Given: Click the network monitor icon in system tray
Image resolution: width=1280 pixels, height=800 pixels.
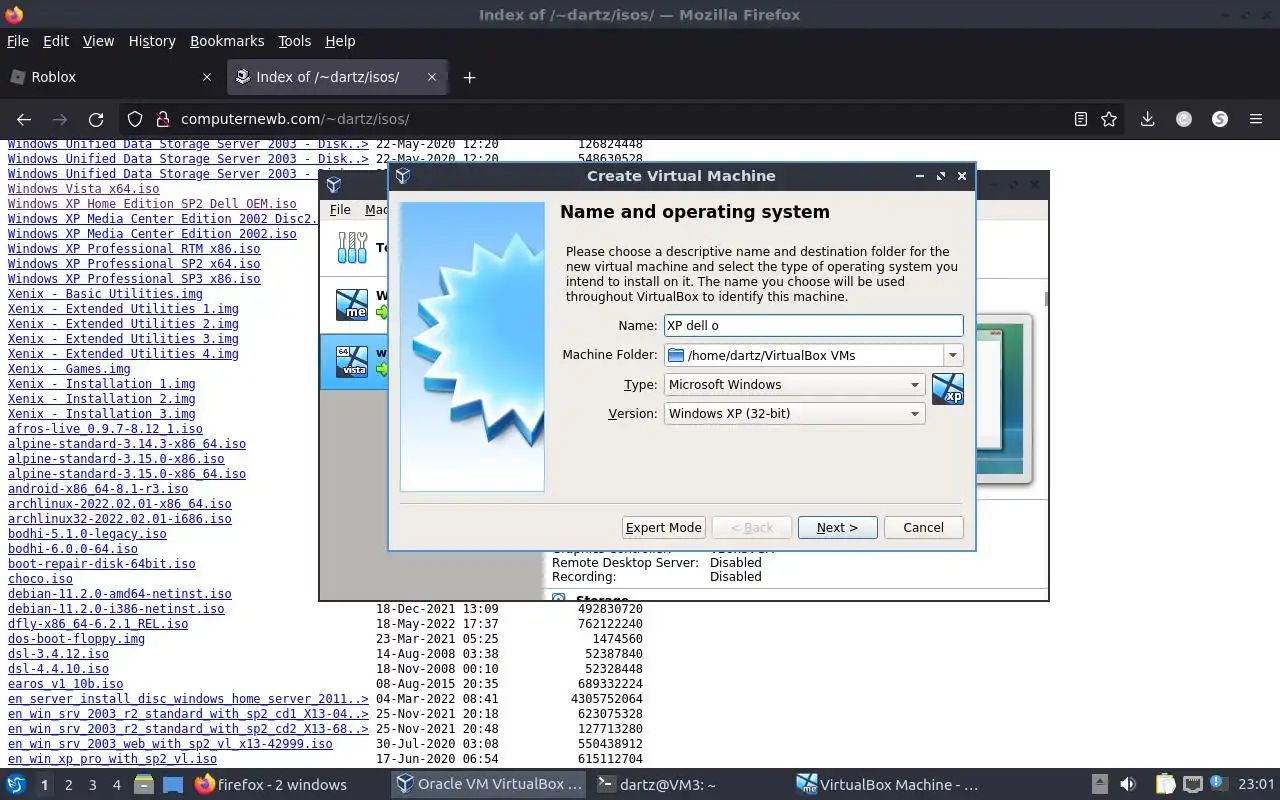Looking at the screenshot, I should coord(1192,785).
